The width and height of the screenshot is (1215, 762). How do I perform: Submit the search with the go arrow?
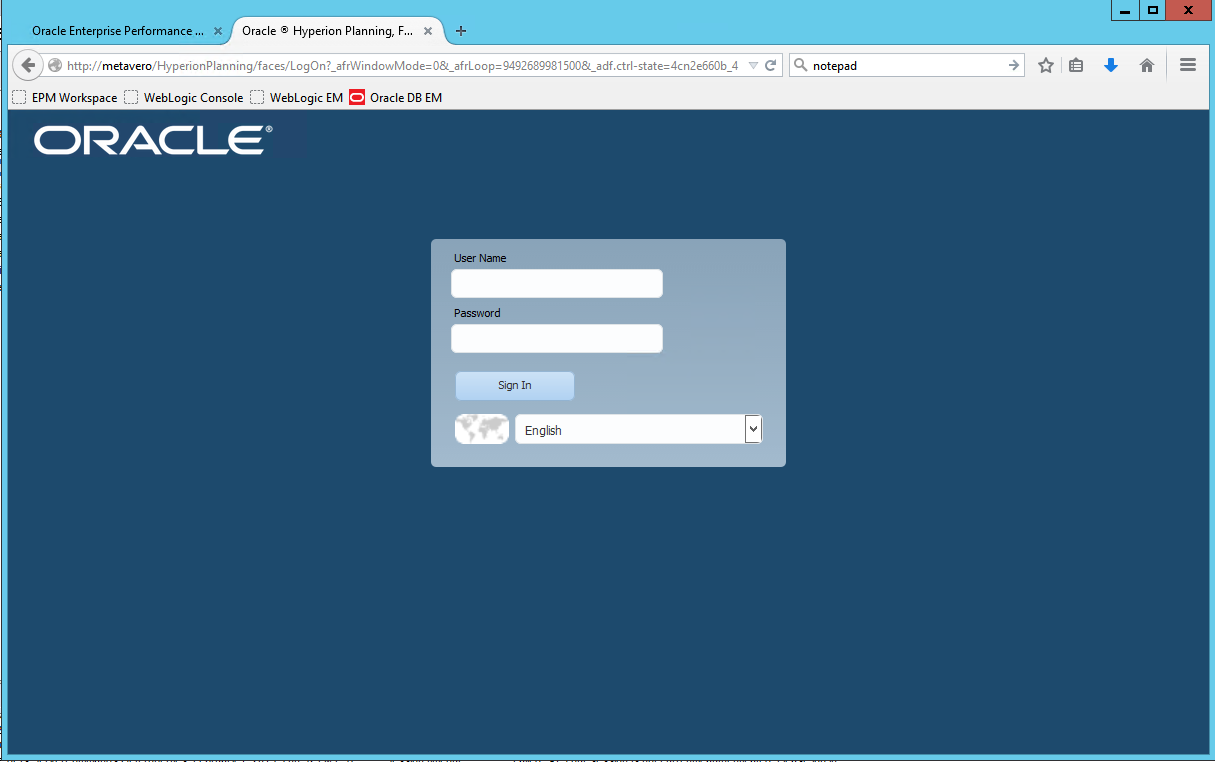(1014, 65)
